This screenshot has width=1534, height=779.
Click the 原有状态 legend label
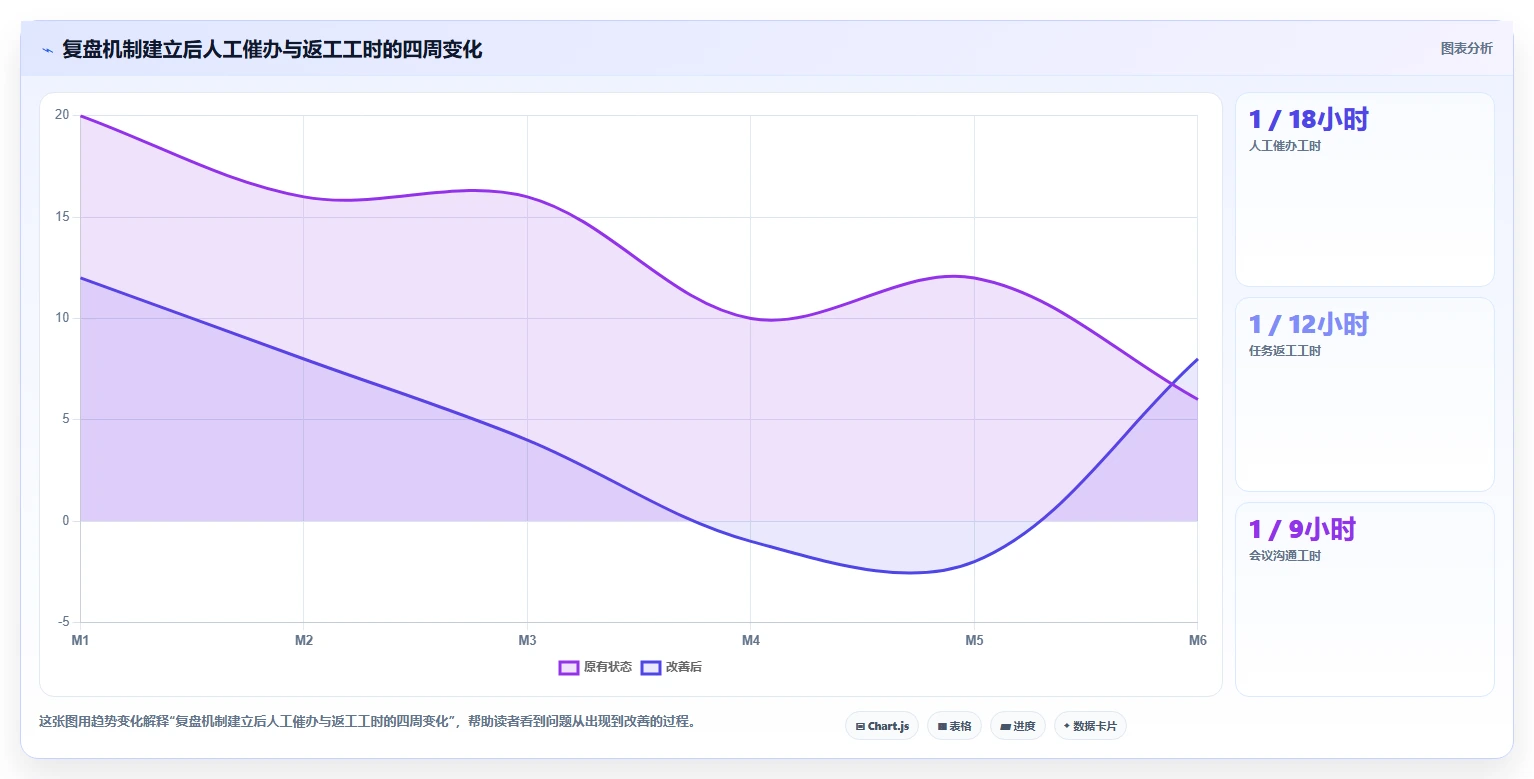[608, 667]
